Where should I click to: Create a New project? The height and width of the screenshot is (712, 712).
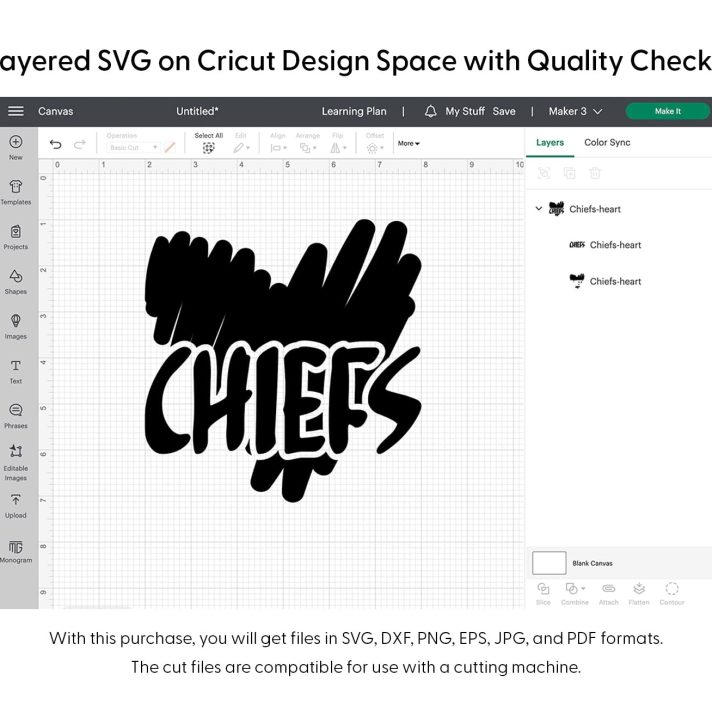point(16,148)
